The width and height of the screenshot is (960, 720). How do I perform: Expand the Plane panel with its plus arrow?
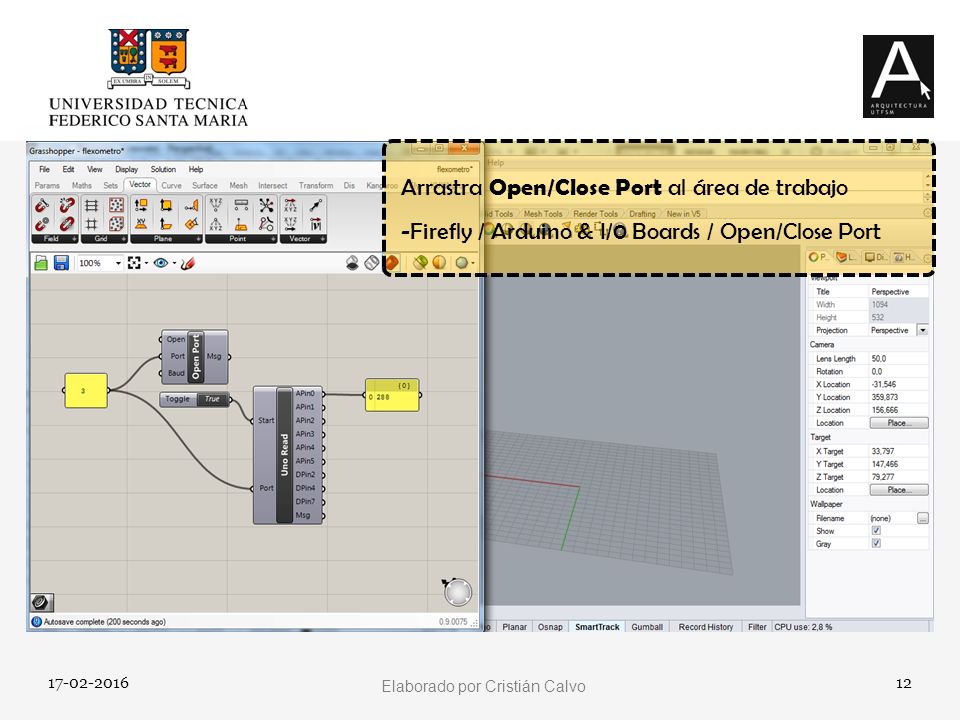199,239
